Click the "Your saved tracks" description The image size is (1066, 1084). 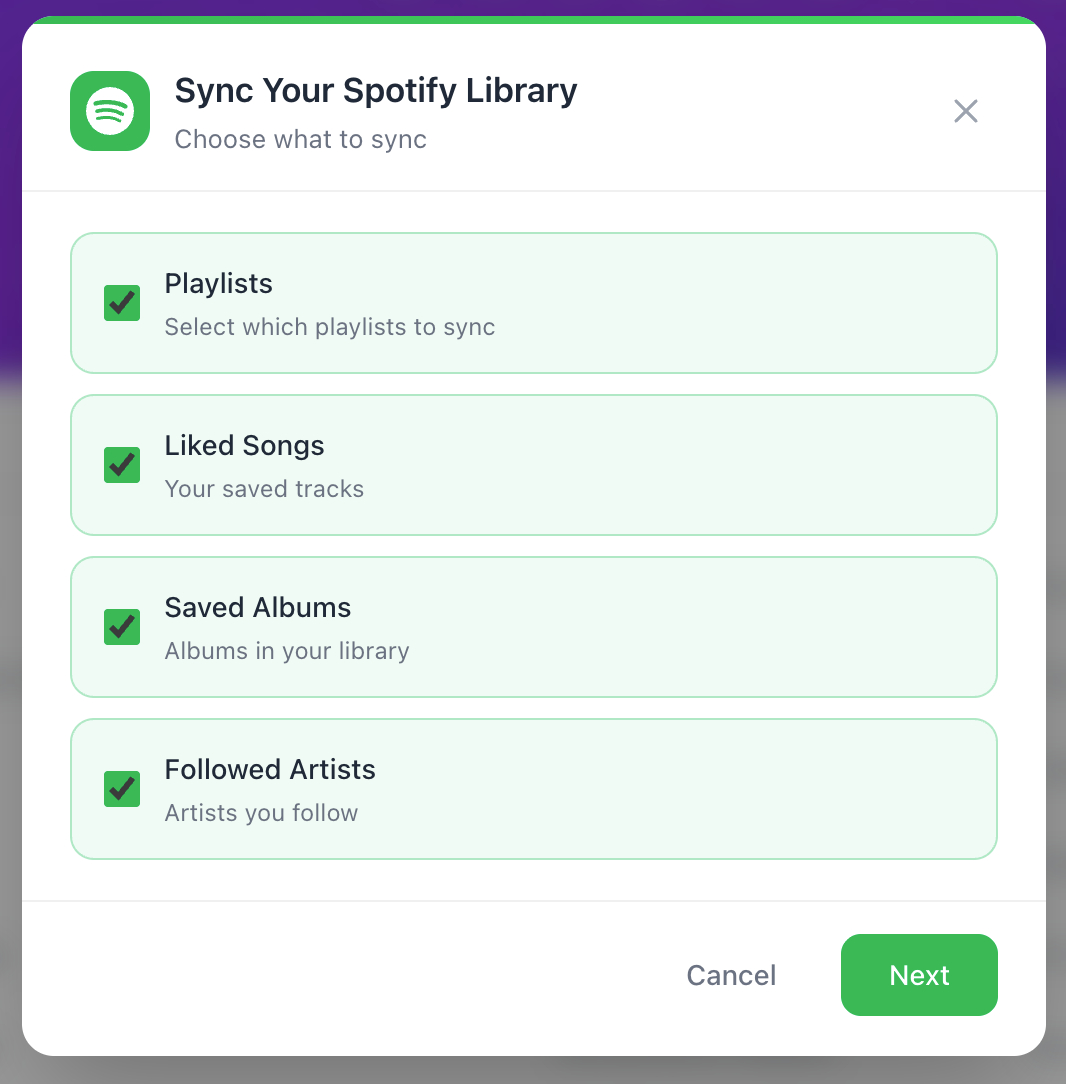click(x=264, y=489)
